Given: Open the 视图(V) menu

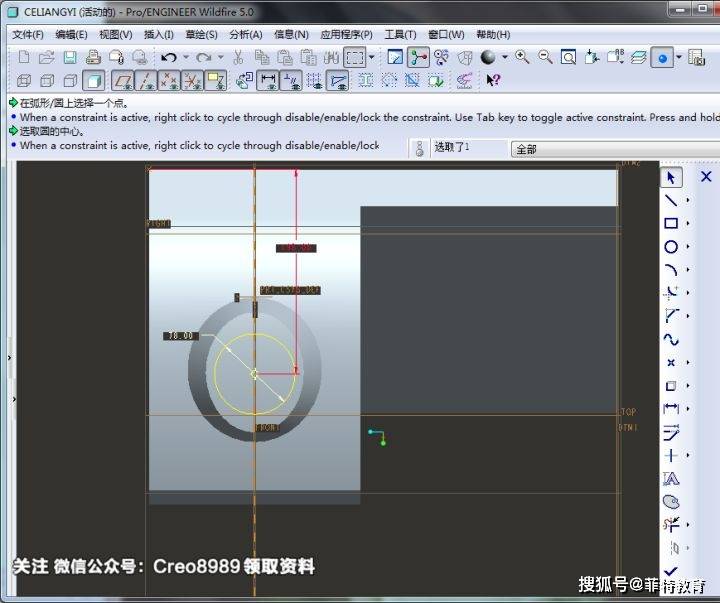Looking at the screenshot, I should pos(116,35).
